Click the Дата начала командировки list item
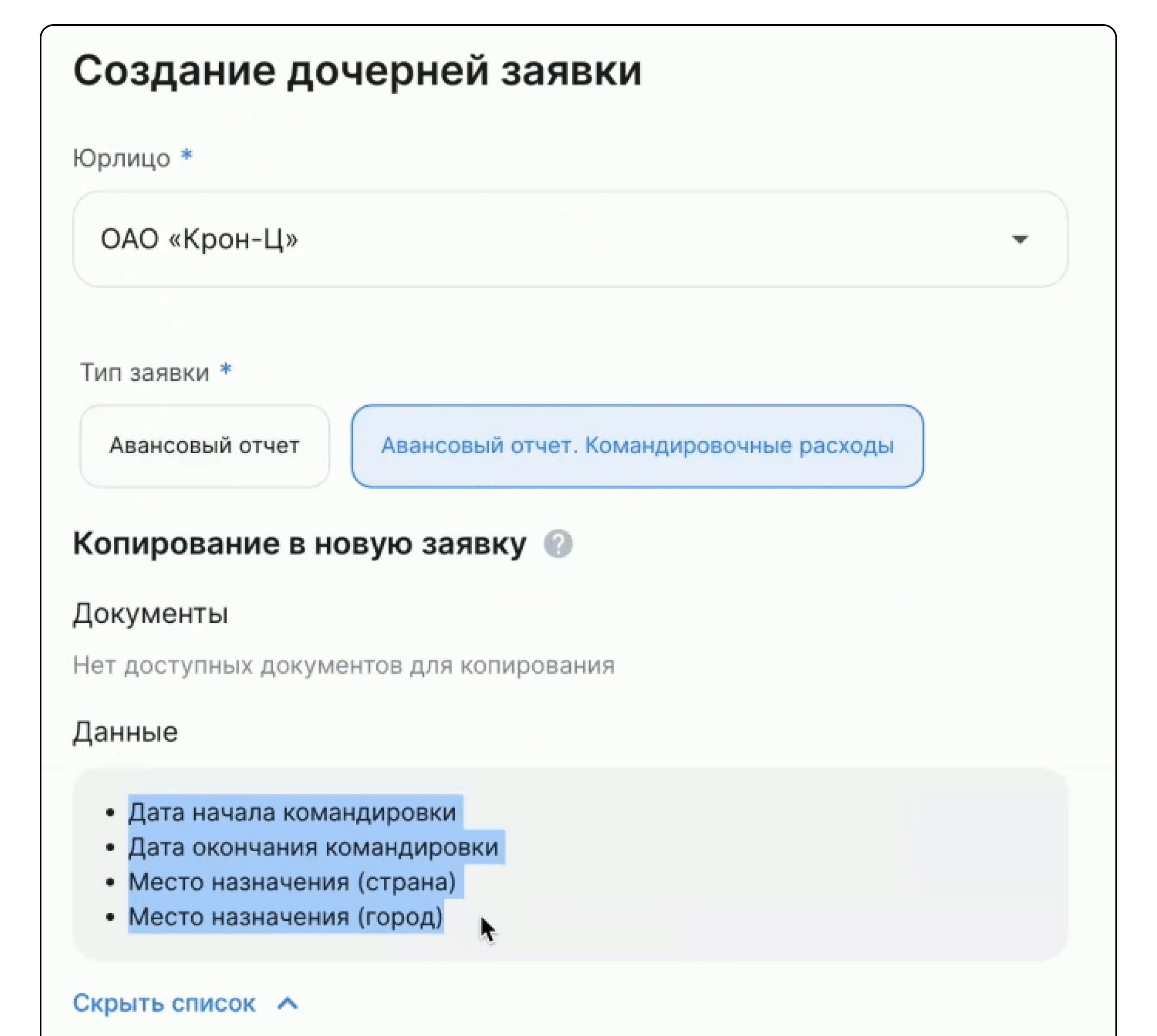This screenshot has height=1036, width=1157. 292,812
